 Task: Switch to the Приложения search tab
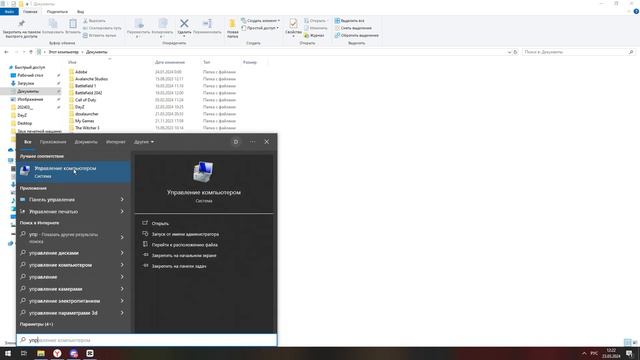click(x=53, y=142)
